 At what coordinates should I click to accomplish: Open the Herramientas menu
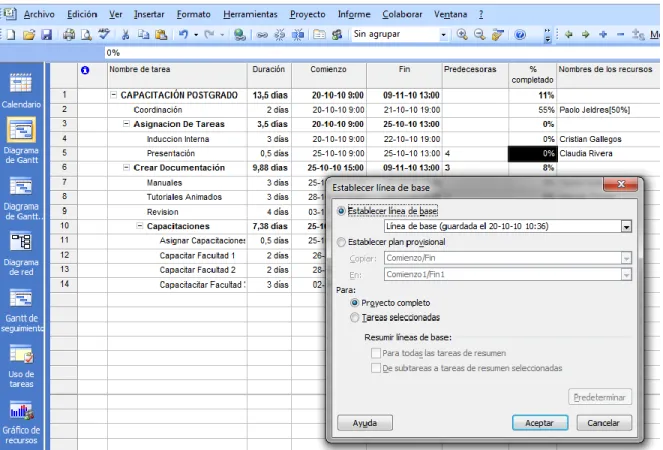(250, 14)
